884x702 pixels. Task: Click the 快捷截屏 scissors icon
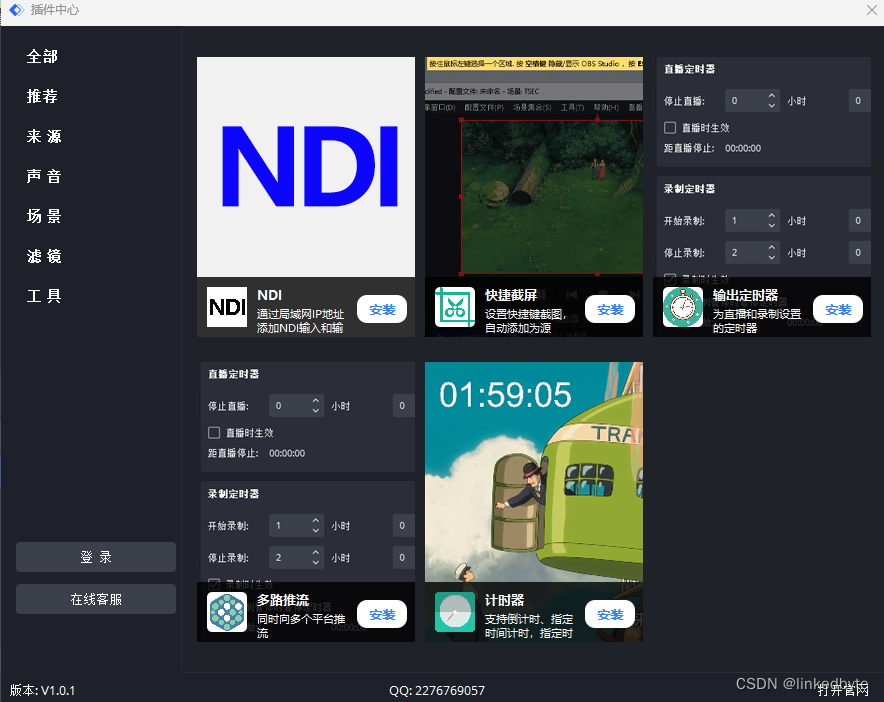(455, 307)
